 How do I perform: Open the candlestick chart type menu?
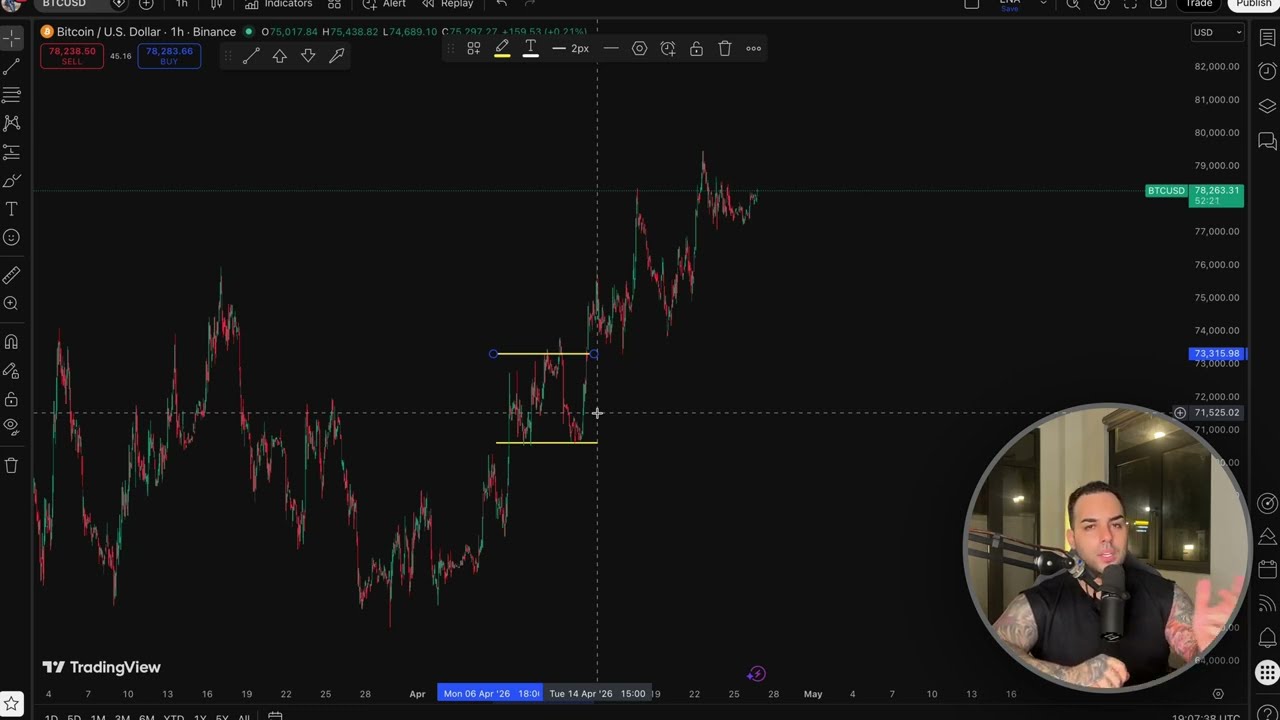[x=216, y=4]
